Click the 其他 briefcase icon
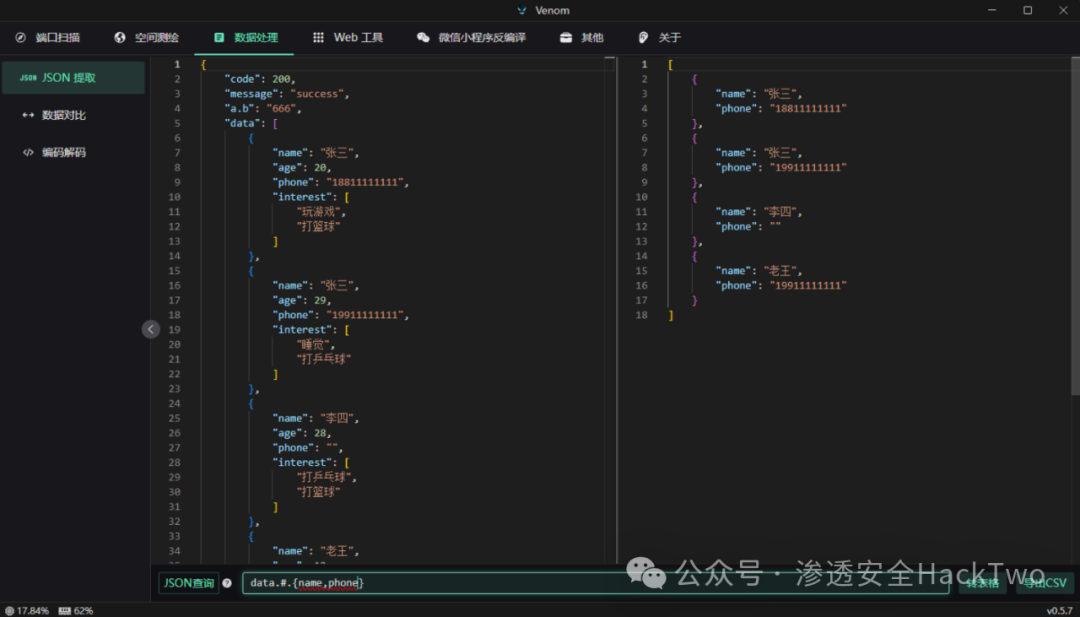This screenshot has width=1080, height=617. (x=566, y=37)
